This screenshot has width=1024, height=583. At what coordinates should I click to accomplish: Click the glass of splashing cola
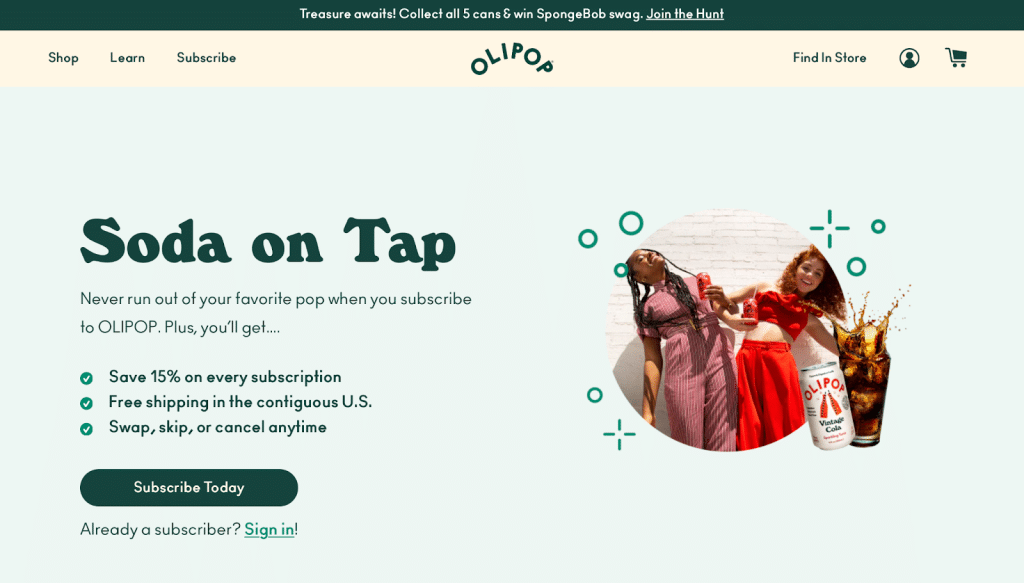[865, 372]
